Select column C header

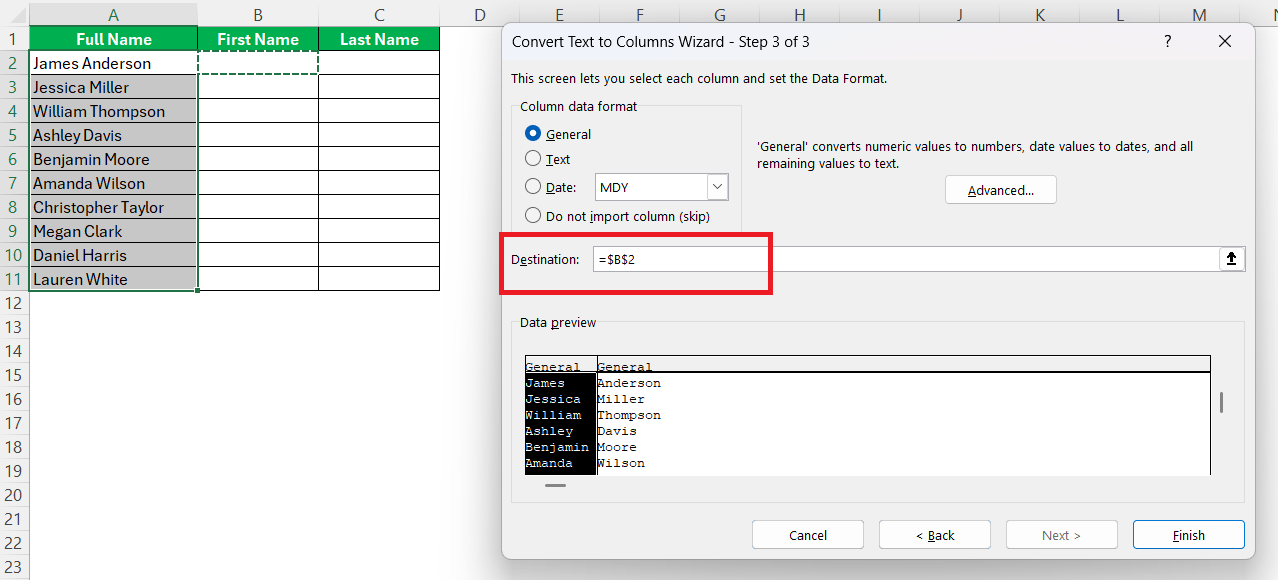[x=379, y=14]
